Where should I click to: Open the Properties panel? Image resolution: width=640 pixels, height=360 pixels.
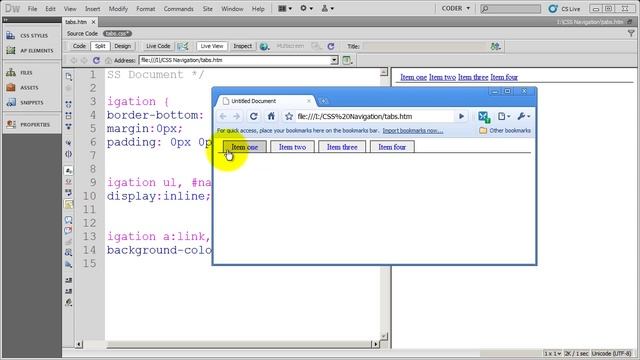28,124
